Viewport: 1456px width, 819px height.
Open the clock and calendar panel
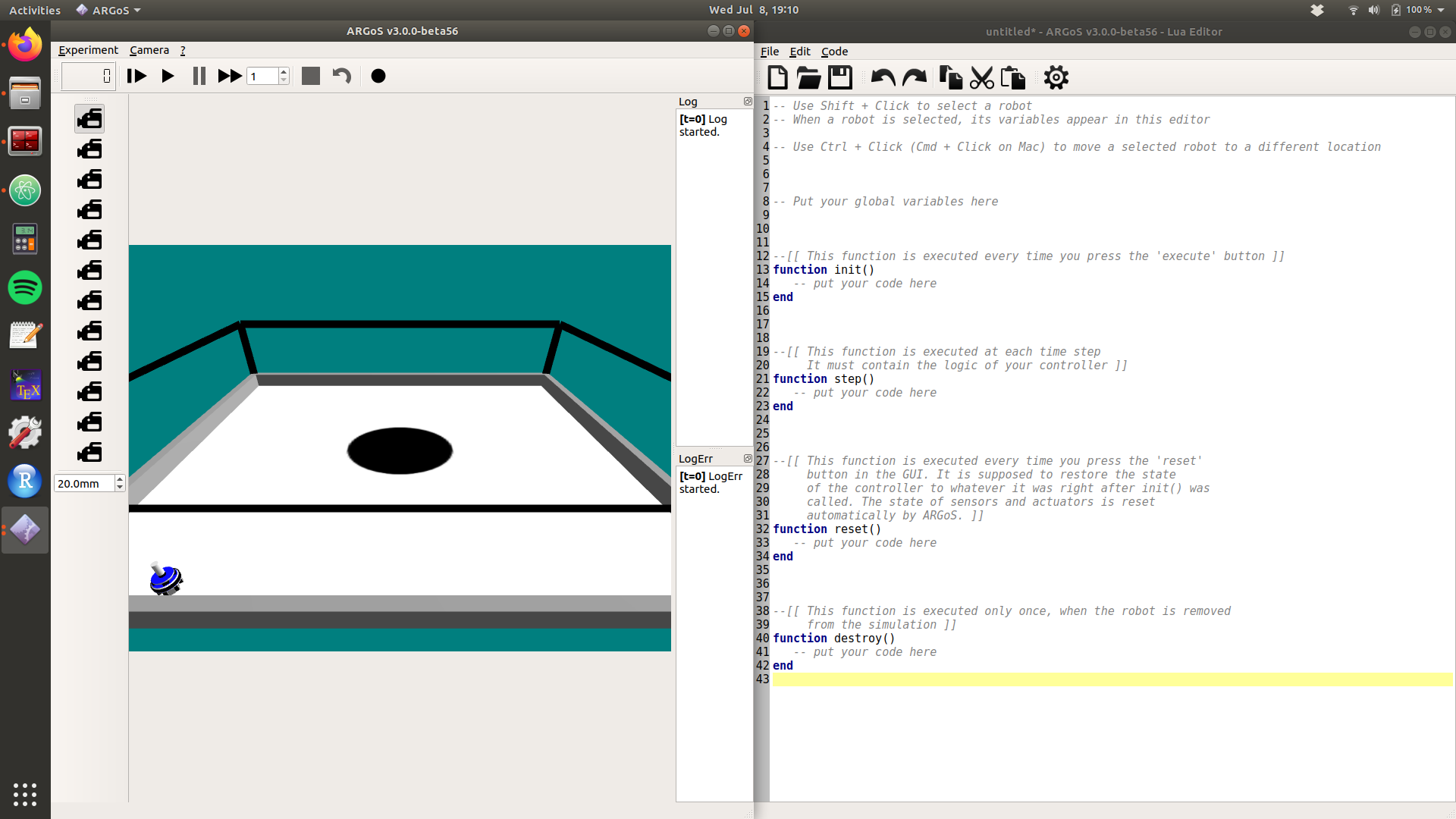(754, 10)
